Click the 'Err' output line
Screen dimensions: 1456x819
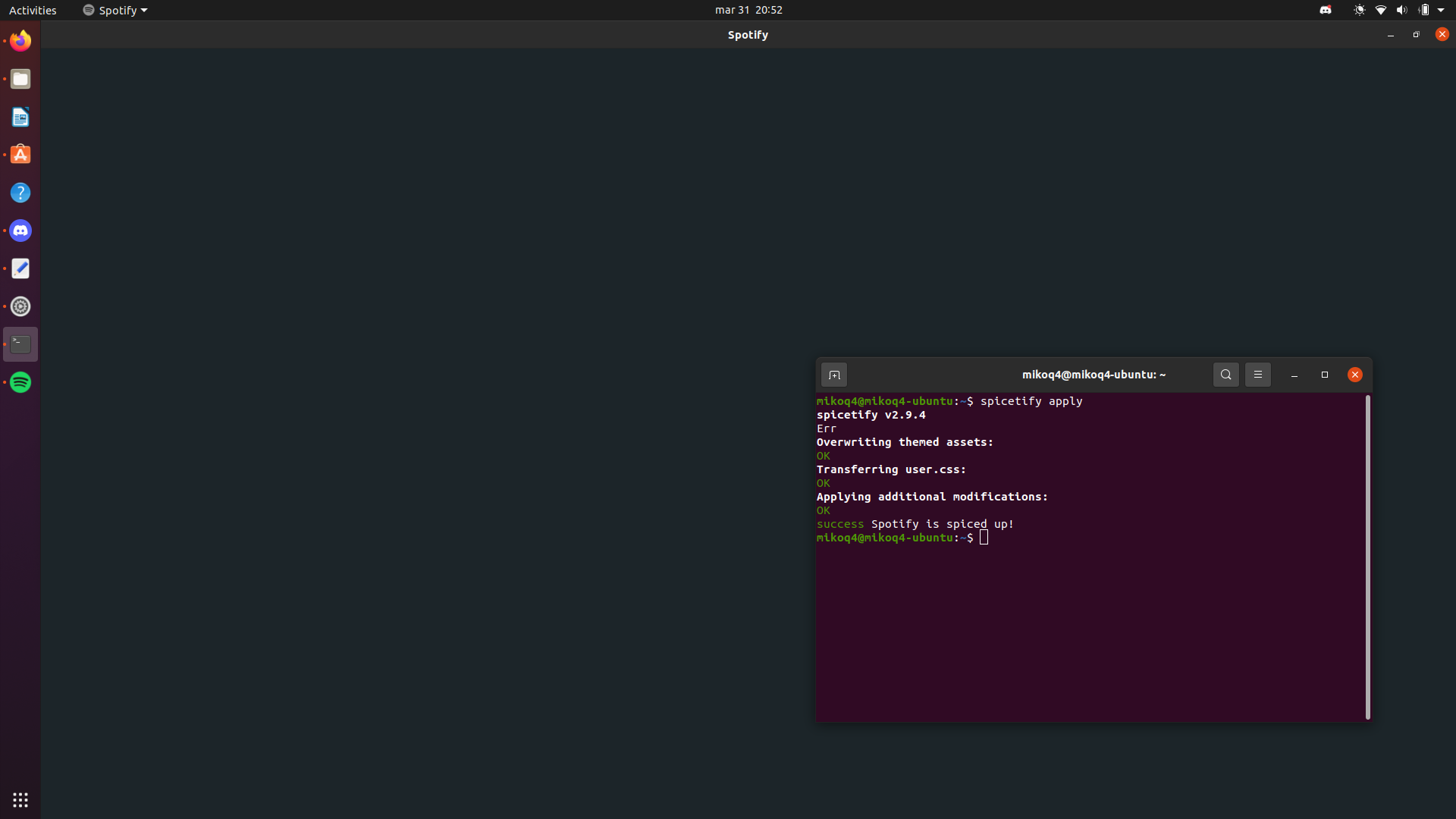[827, 428]
